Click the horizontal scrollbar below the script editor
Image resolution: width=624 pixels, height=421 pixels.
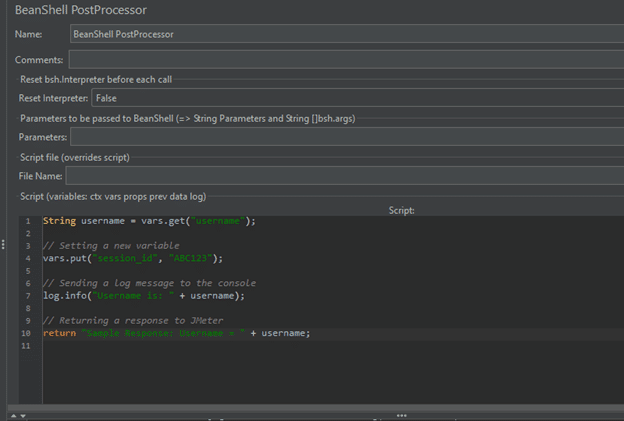pyautogui.click(x=316, y=408)
